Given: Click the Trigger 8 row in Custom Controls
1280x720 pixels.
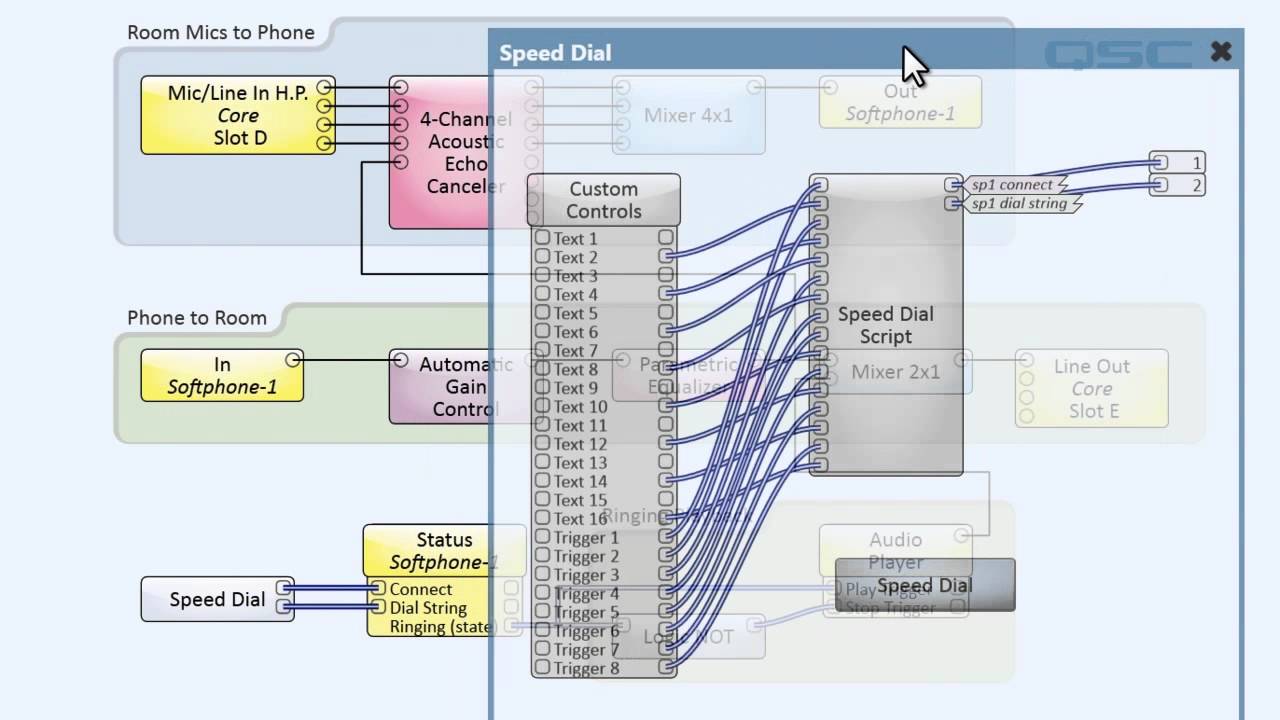Looking at the screenshot, I should coord(604,668).
